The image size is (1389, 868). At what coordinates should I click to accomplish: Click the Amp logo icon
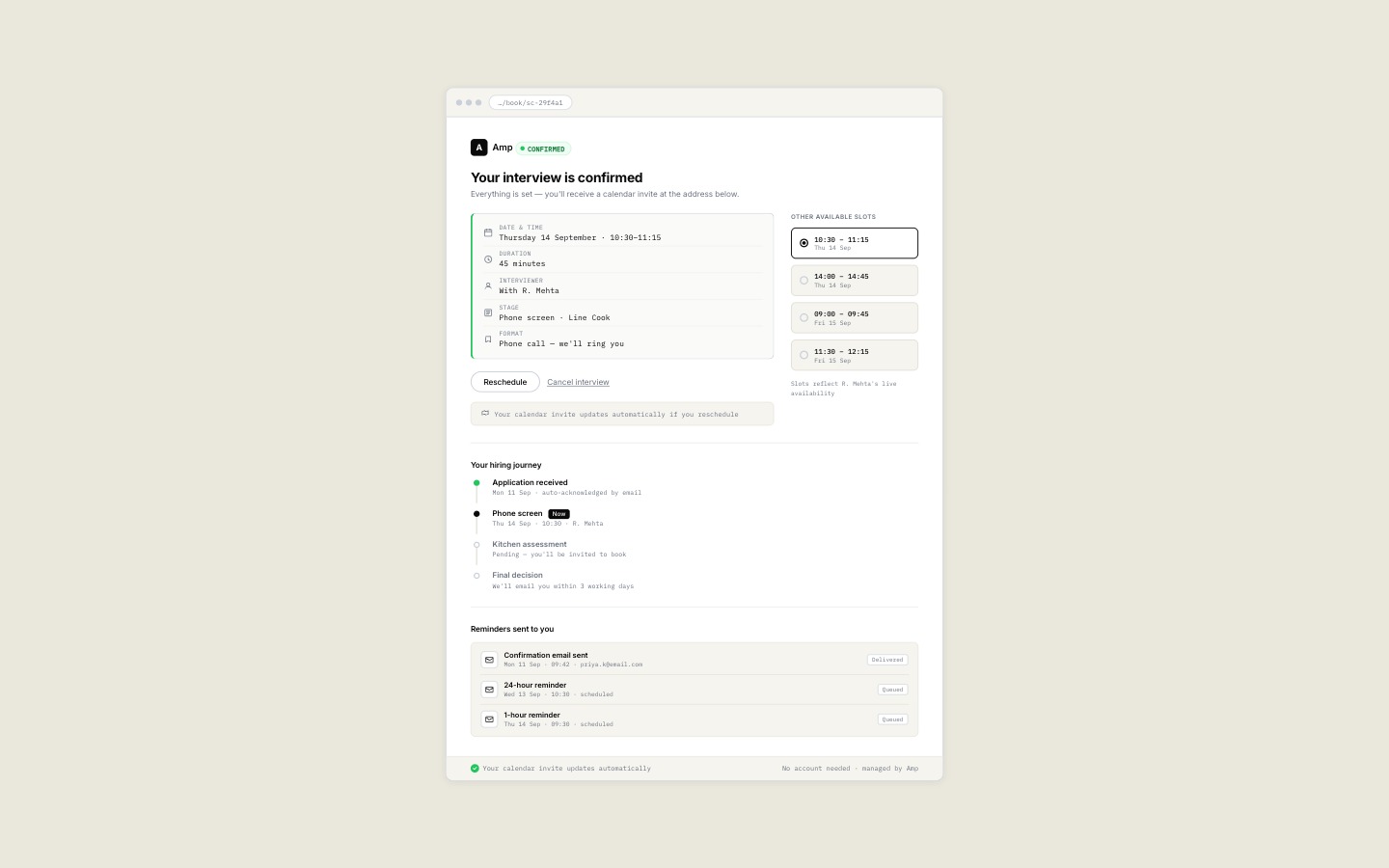tap(478, 148)
